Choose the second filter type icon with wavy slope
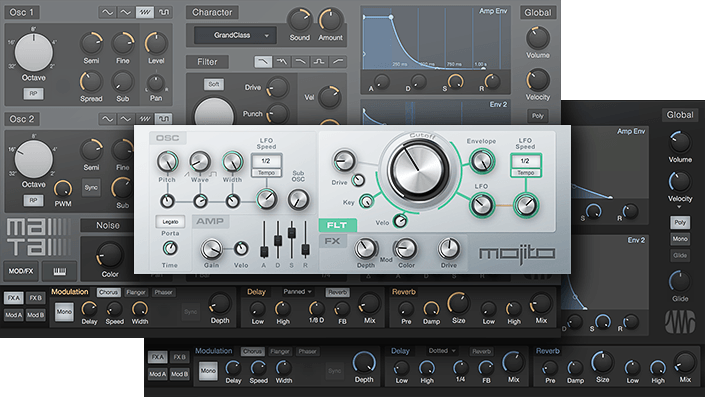The height and width of the screenshot is (397, 705). pyautogui.click(x=282, y=62)
